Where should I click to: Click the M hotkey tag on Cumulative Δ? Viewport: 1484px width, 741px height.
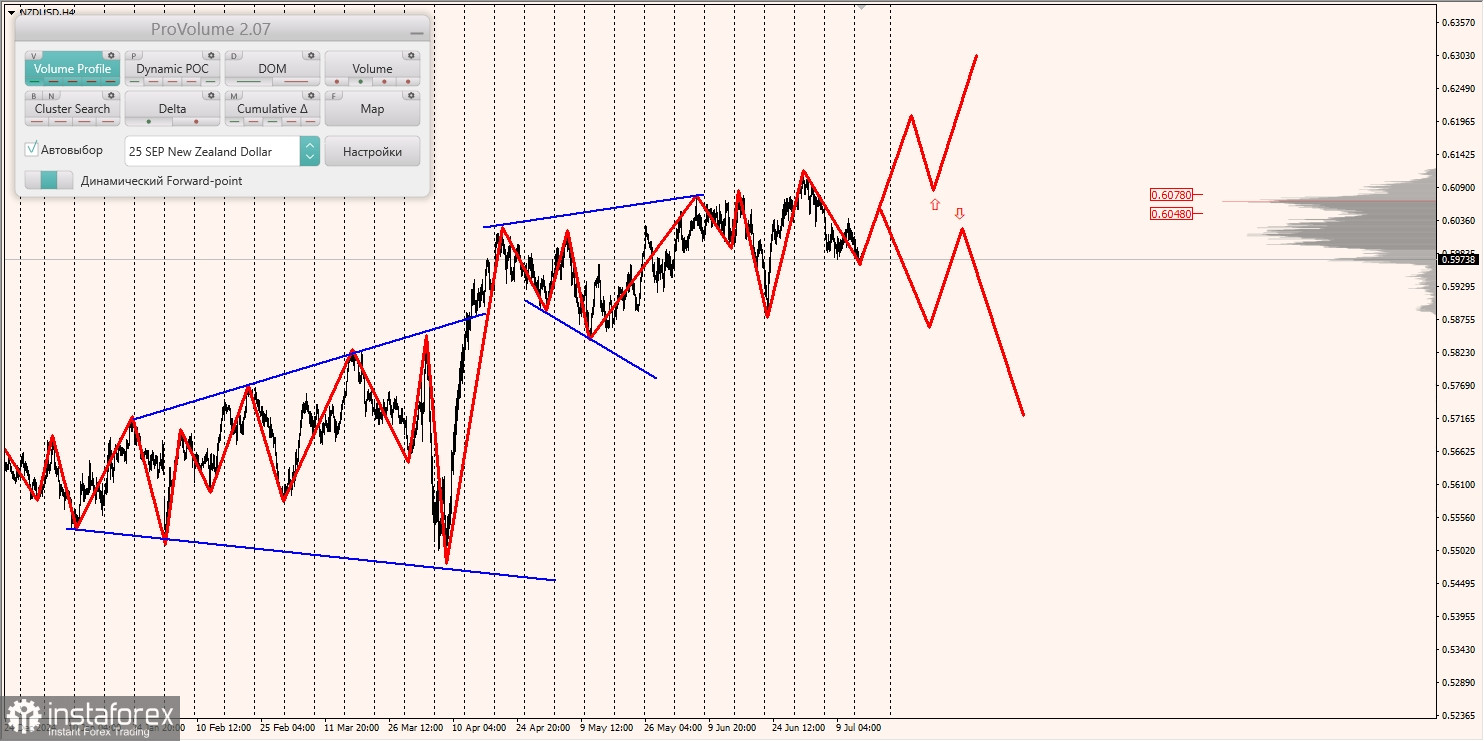pos(234,96)
